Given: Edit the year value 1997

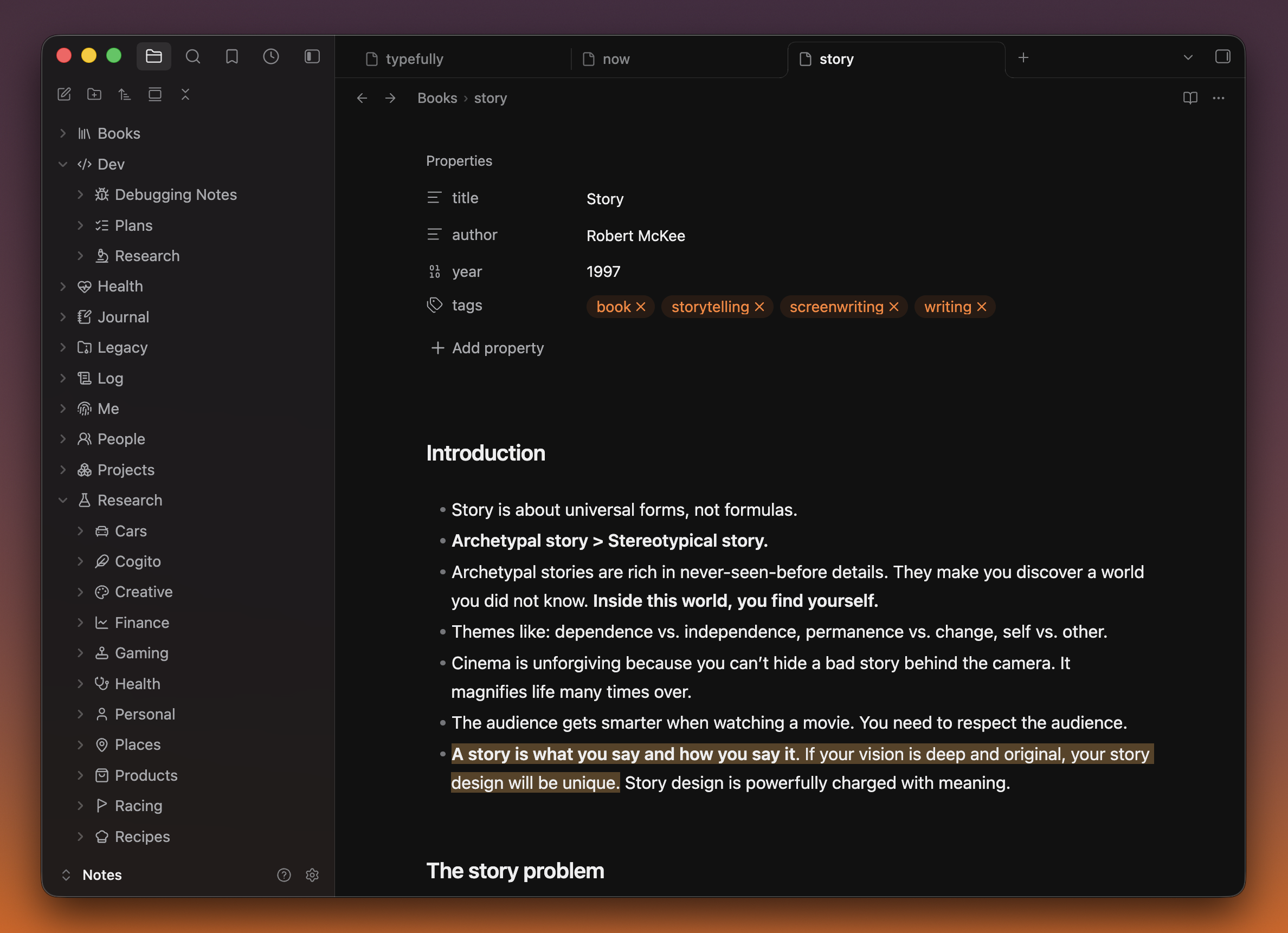Looking at the screenshot, I should click(x=603, y=271).
